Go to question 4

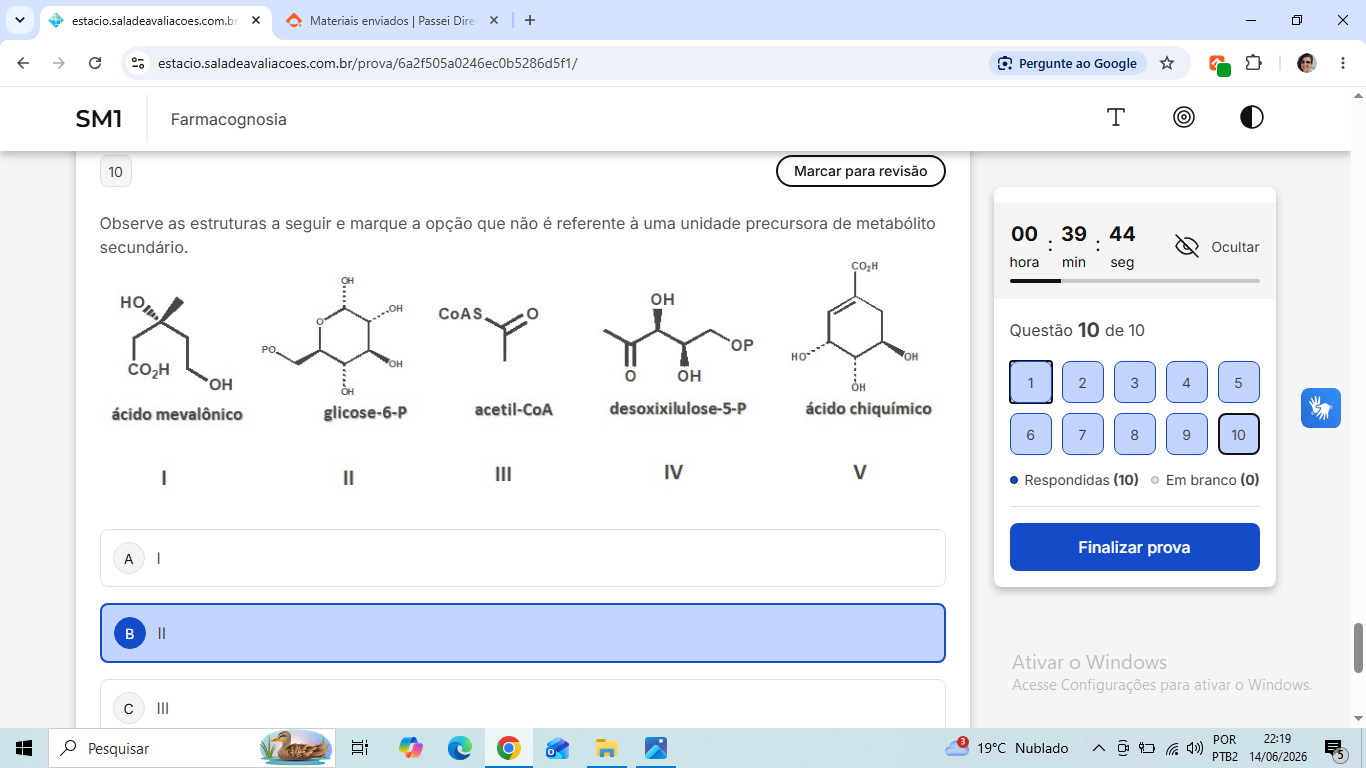click(x=1187, y=382)
